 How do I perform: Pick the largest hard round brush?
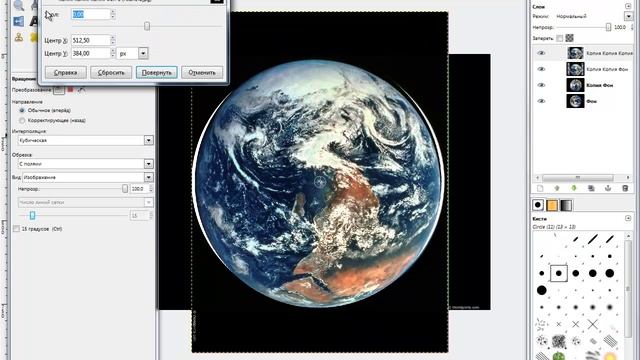tap(542, 290)
